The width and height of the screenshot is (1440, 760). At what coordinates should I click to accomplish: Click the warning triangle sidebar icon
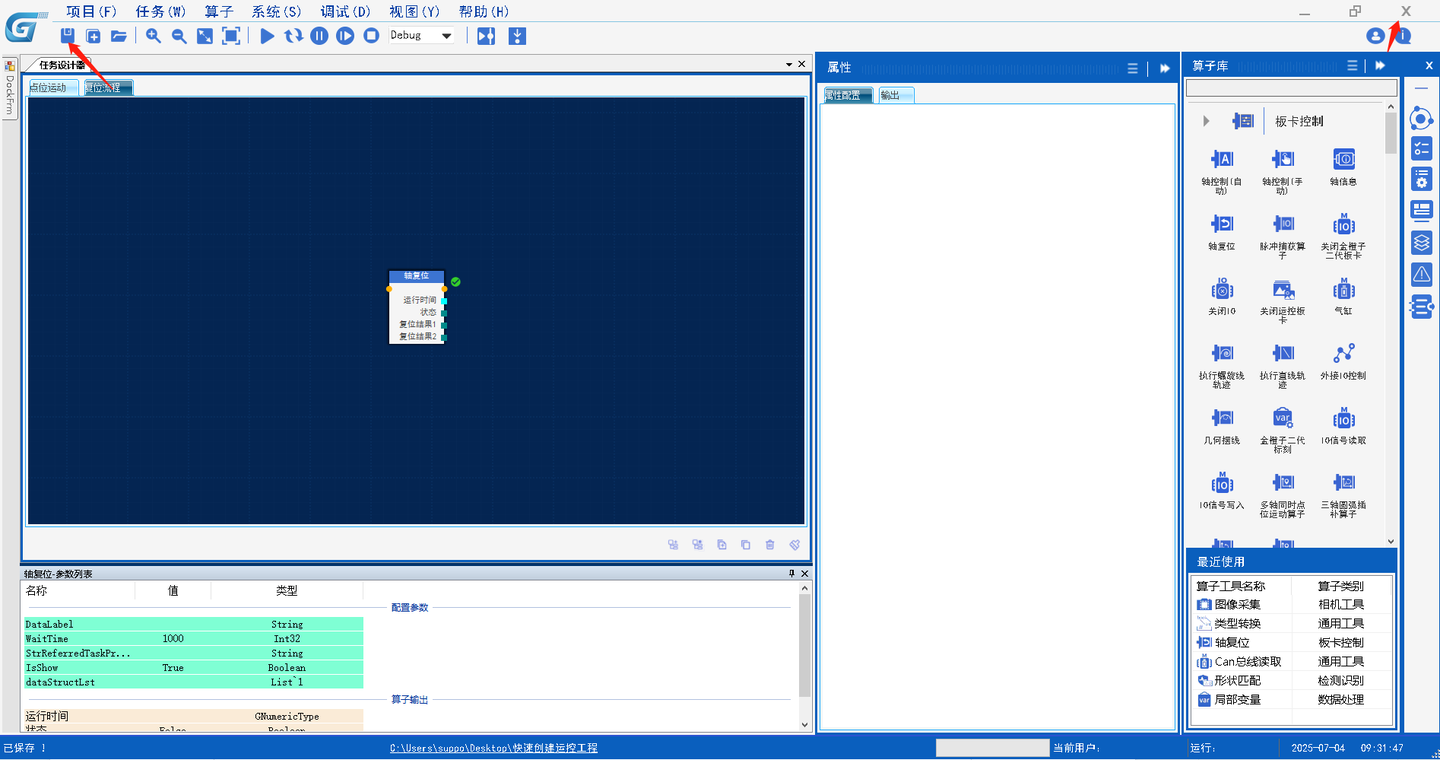1421,274
